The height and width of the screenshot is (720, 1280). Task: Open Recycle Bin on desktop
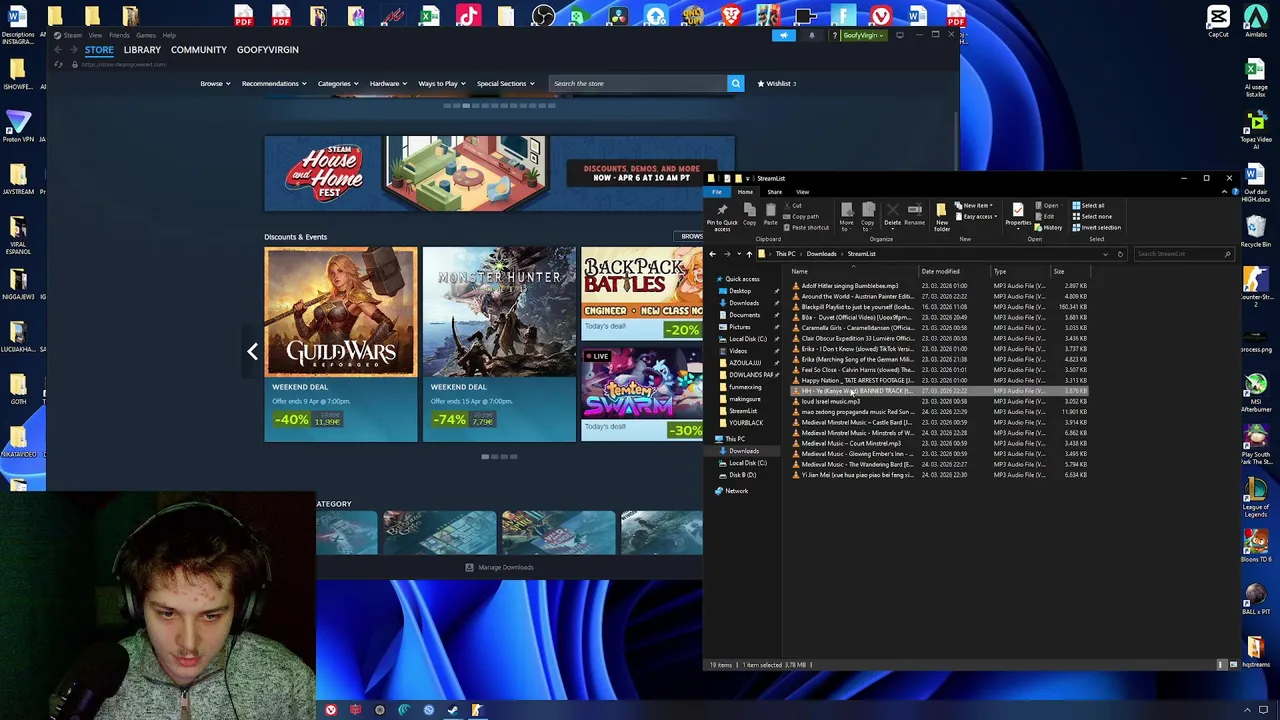click(x=1255, y=231)
